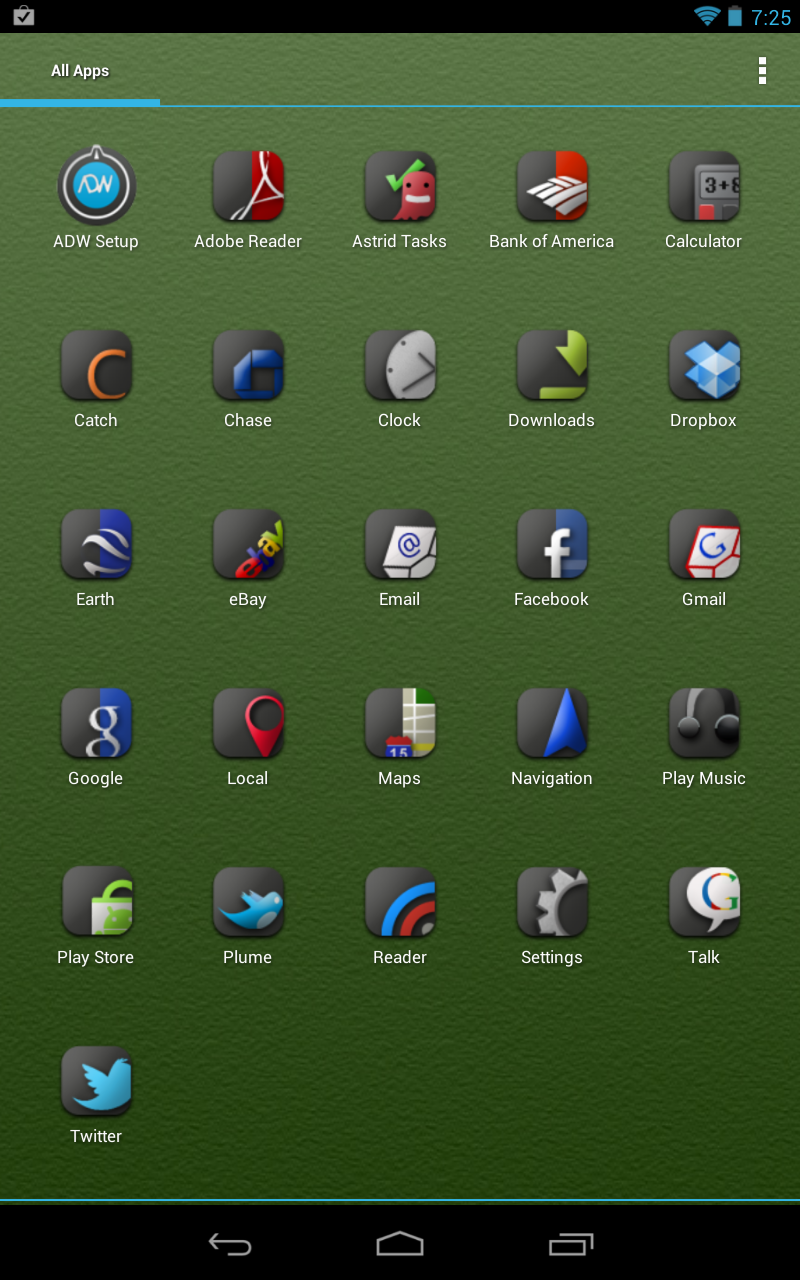Start the Navigation app
The height and width of the screenshot is (1280, 800).
tap(552, 723)
